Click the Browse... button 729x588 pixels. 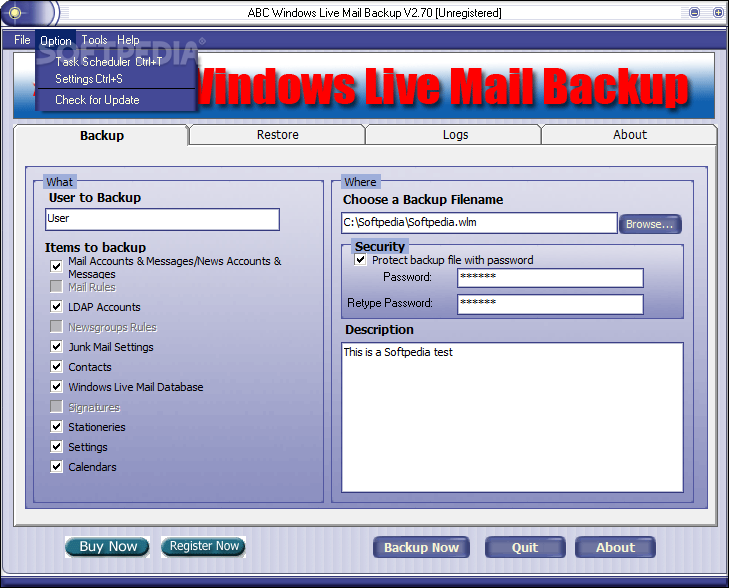pos(649,224)
